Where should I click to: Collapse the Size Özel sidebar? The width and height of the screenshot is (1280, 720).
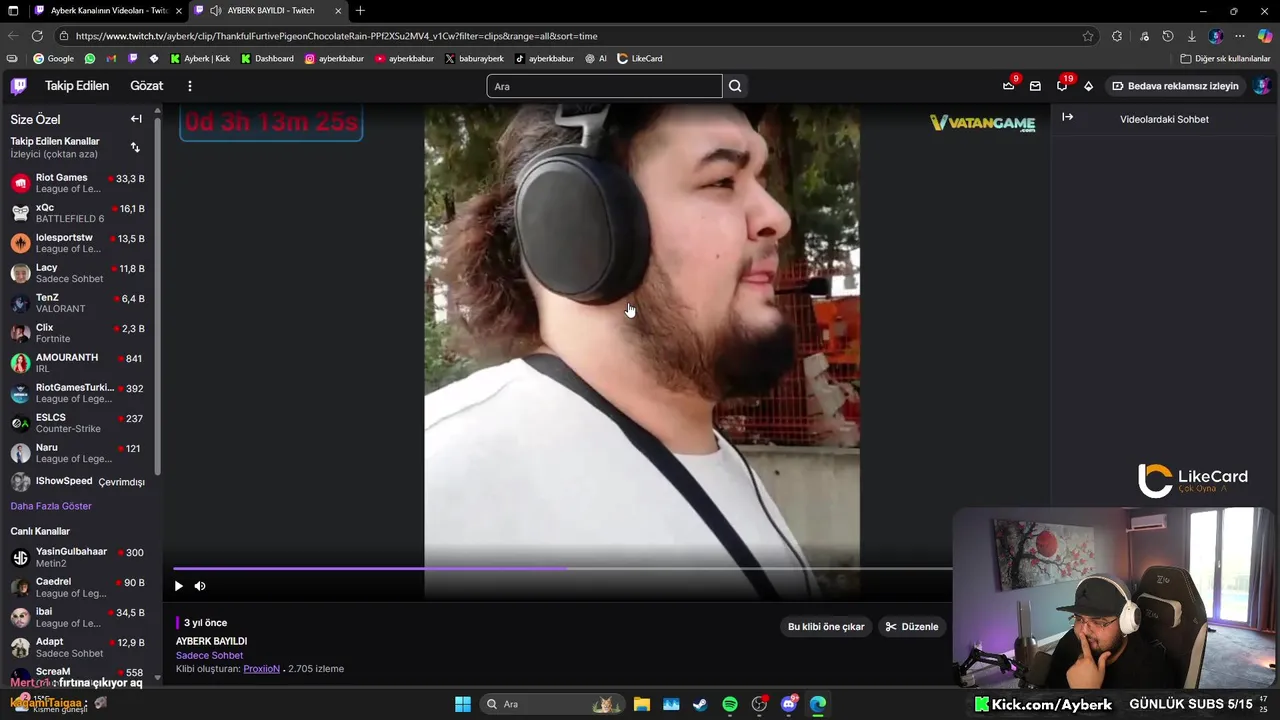pyautogui.click(x=136, y=119)
